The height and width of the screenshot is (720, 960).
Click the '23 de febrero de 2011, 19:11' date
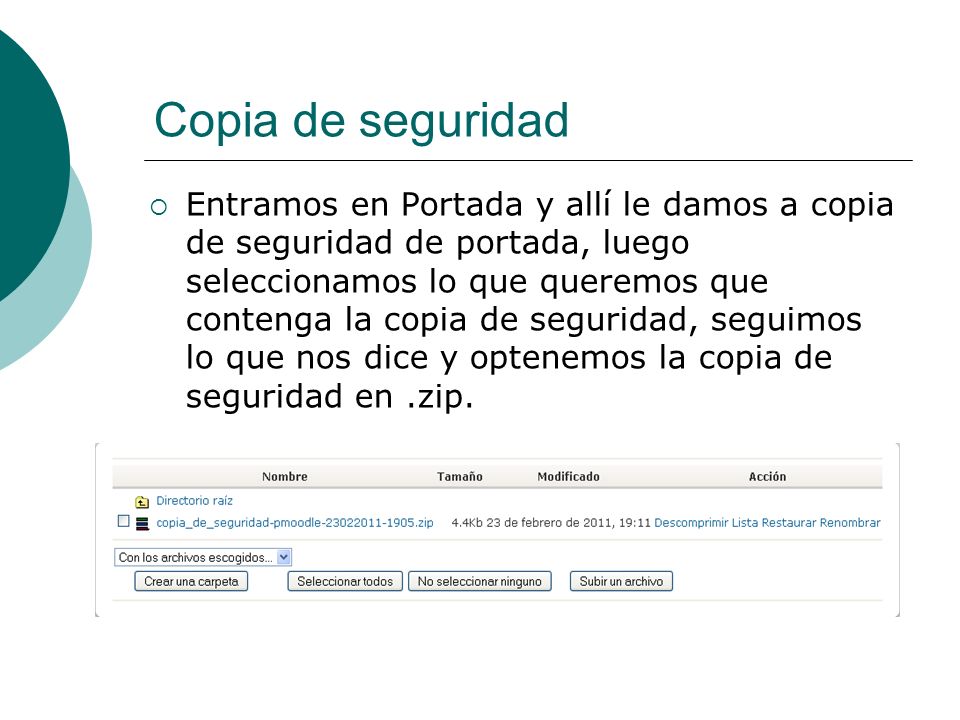click(568, 523)
